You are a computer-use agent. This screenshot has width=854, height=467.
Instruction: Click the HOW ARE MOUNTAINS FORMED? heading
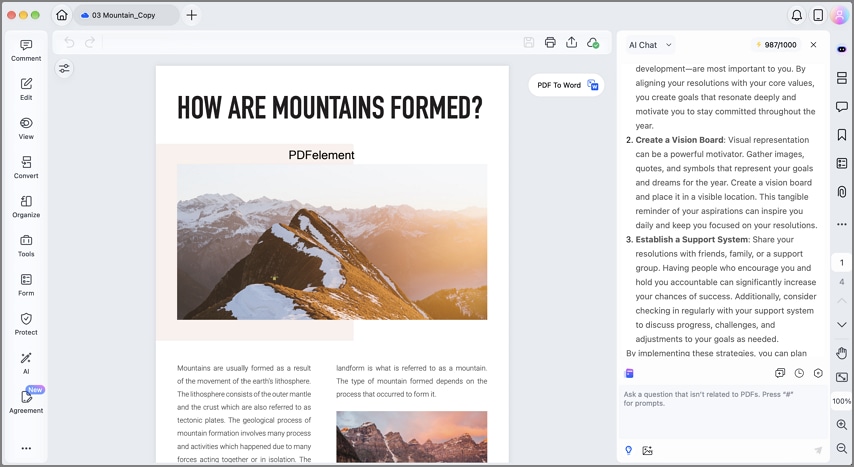pos(330,107)
